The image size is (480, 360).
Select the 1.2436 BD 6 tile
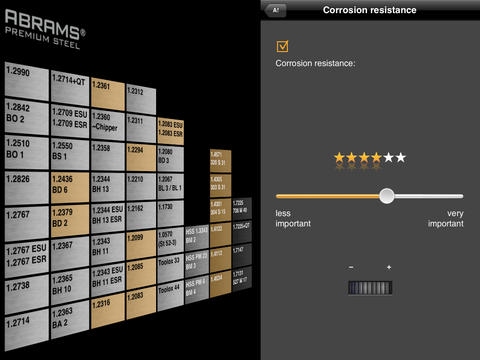coord(70,187)
